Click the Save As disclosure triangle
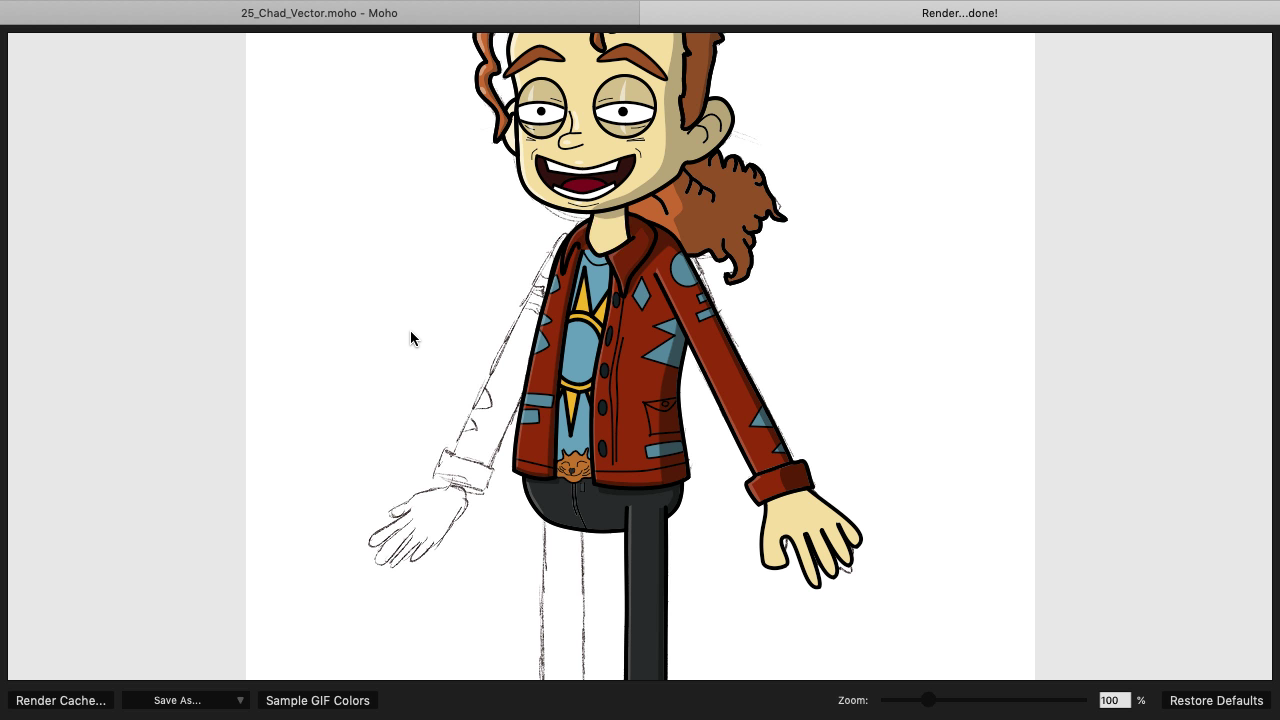Image resolution: width=1280 pixels, height=720 pixels. coord(240,700)
